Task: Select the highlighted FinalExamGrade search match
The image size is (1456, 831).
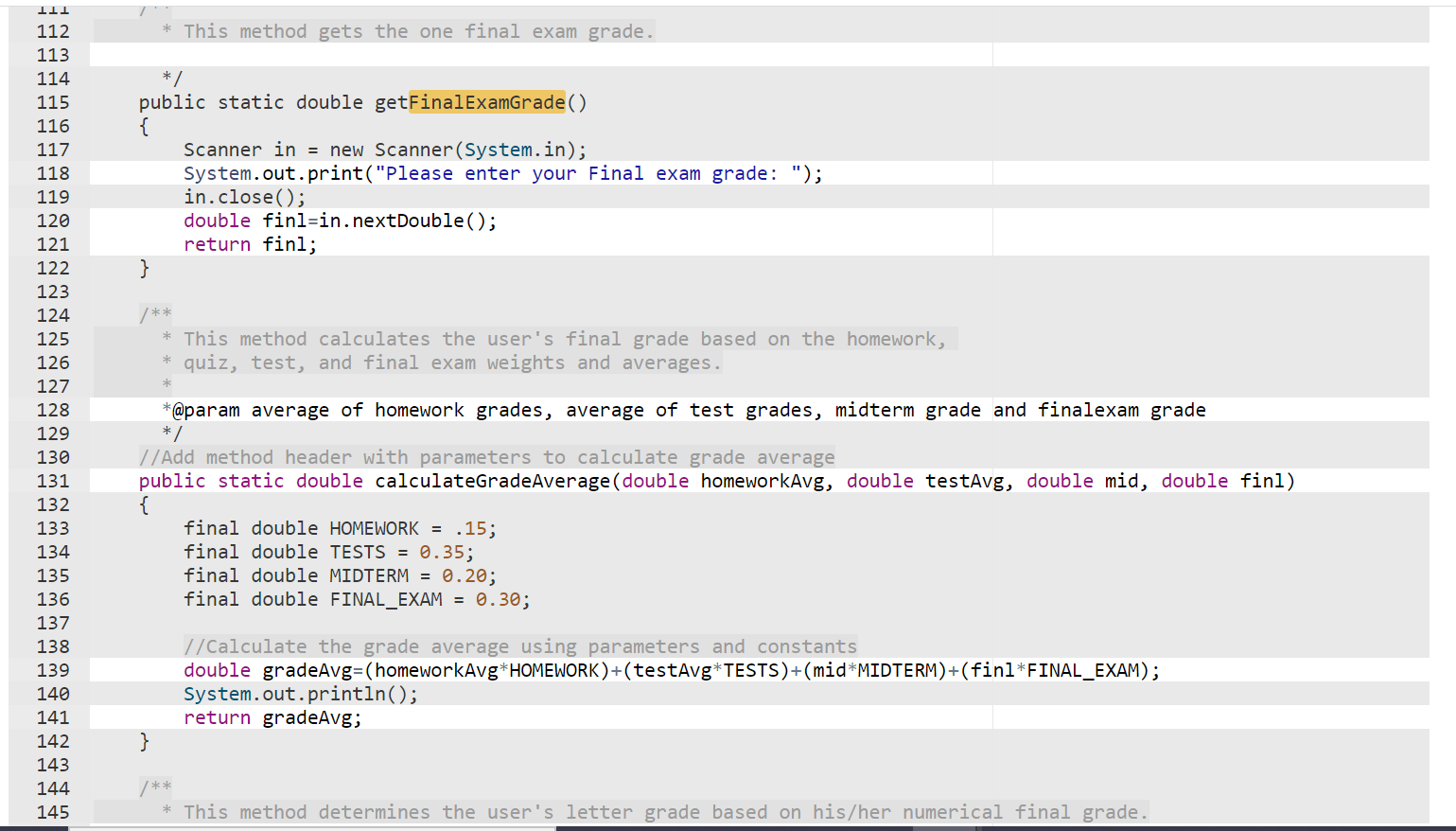Action: pos(485,102)
